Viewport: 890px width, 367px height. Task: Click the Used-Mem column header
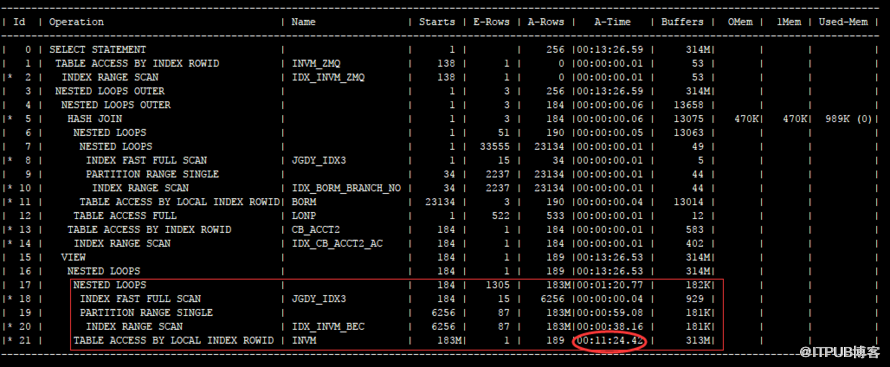click(x=843, y=22)
